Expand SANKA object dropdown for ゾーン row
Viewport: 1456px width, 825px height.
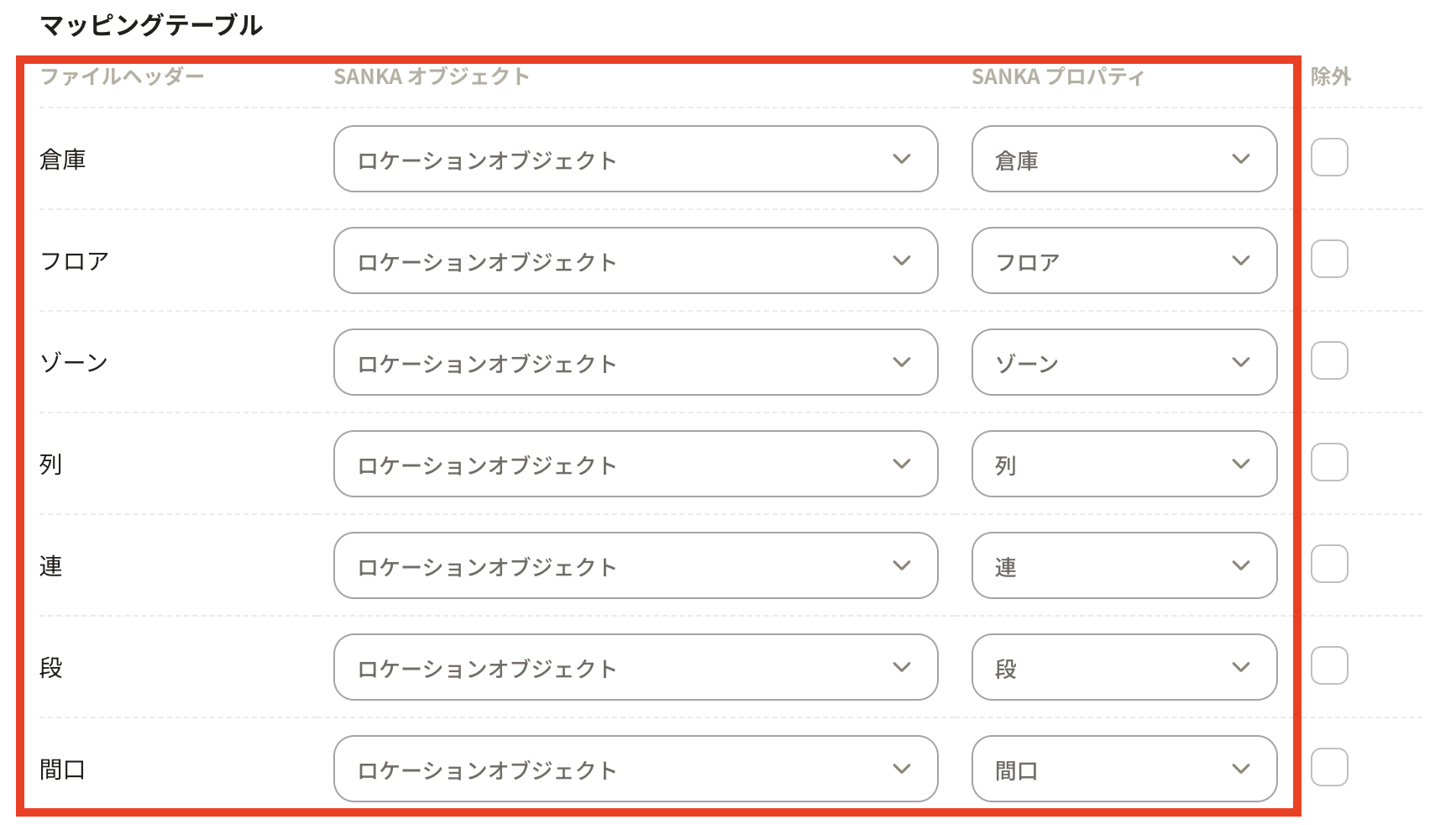635,363
